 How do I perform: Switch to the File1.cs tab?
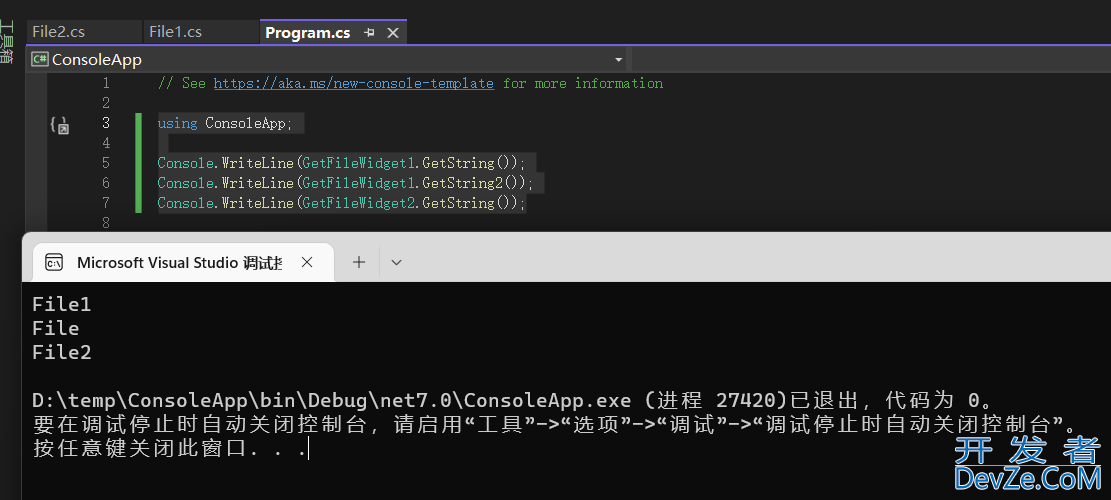[x=176, y=32]
